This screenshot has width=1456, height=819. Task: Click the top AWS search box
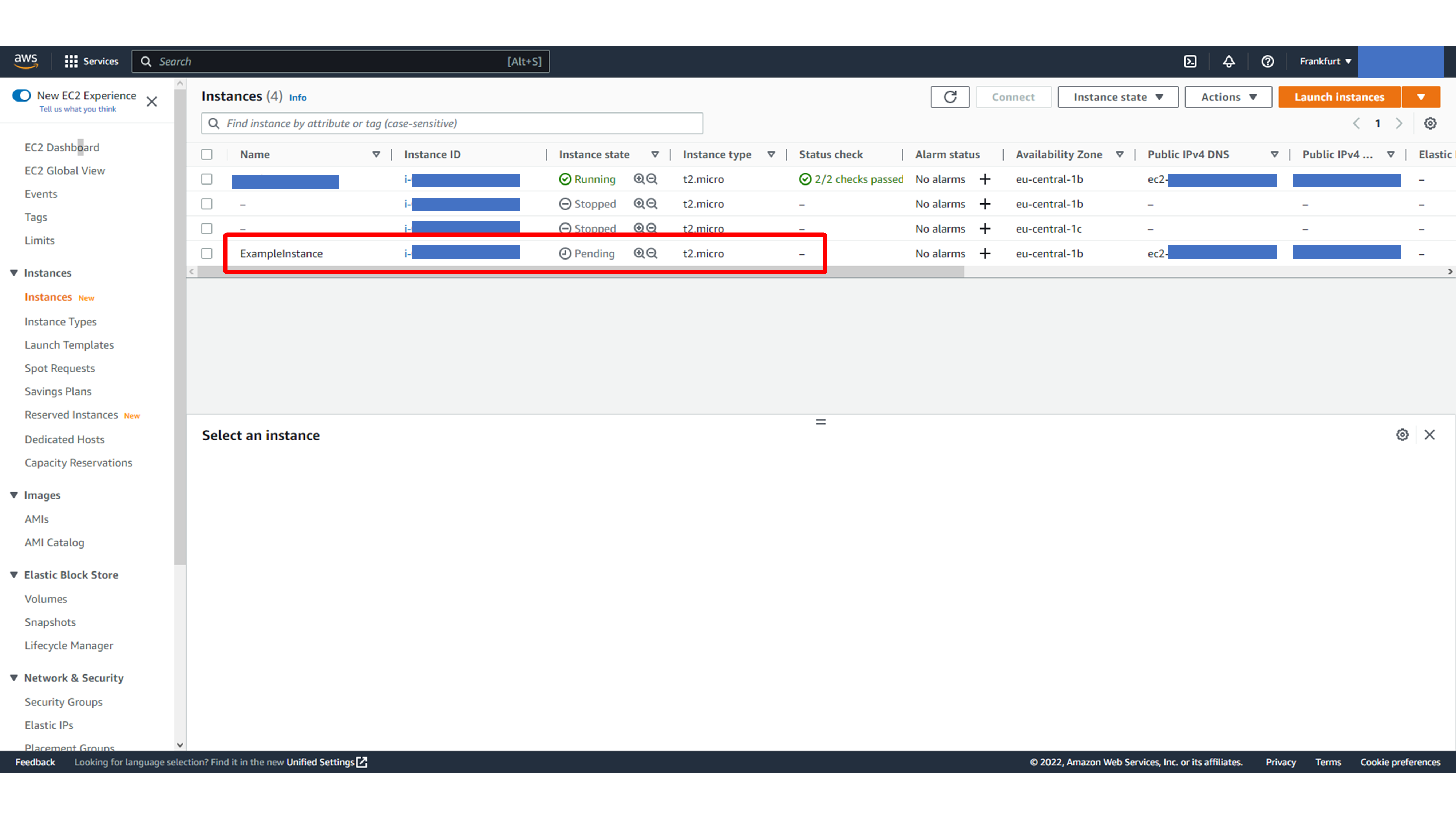[340, 61]
